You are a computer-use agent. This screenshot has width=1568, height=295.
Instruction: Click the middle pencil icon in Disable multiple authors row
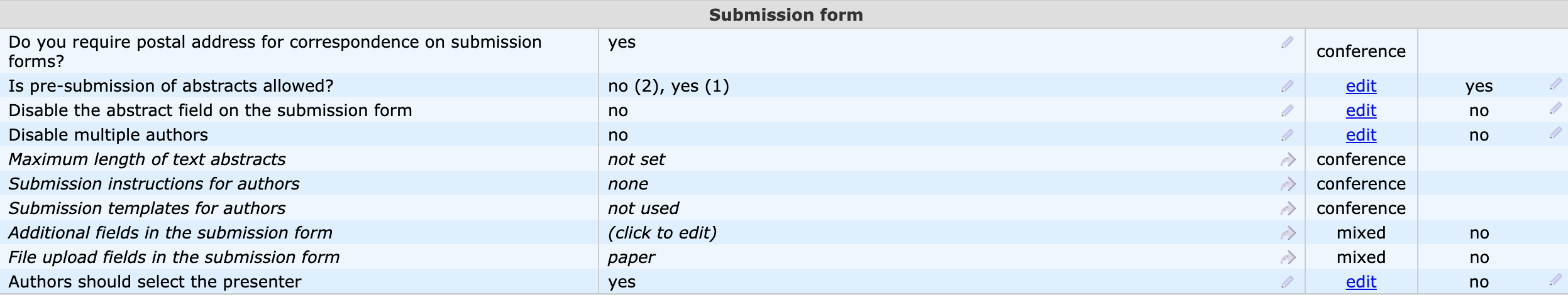tap(1288, 135)
